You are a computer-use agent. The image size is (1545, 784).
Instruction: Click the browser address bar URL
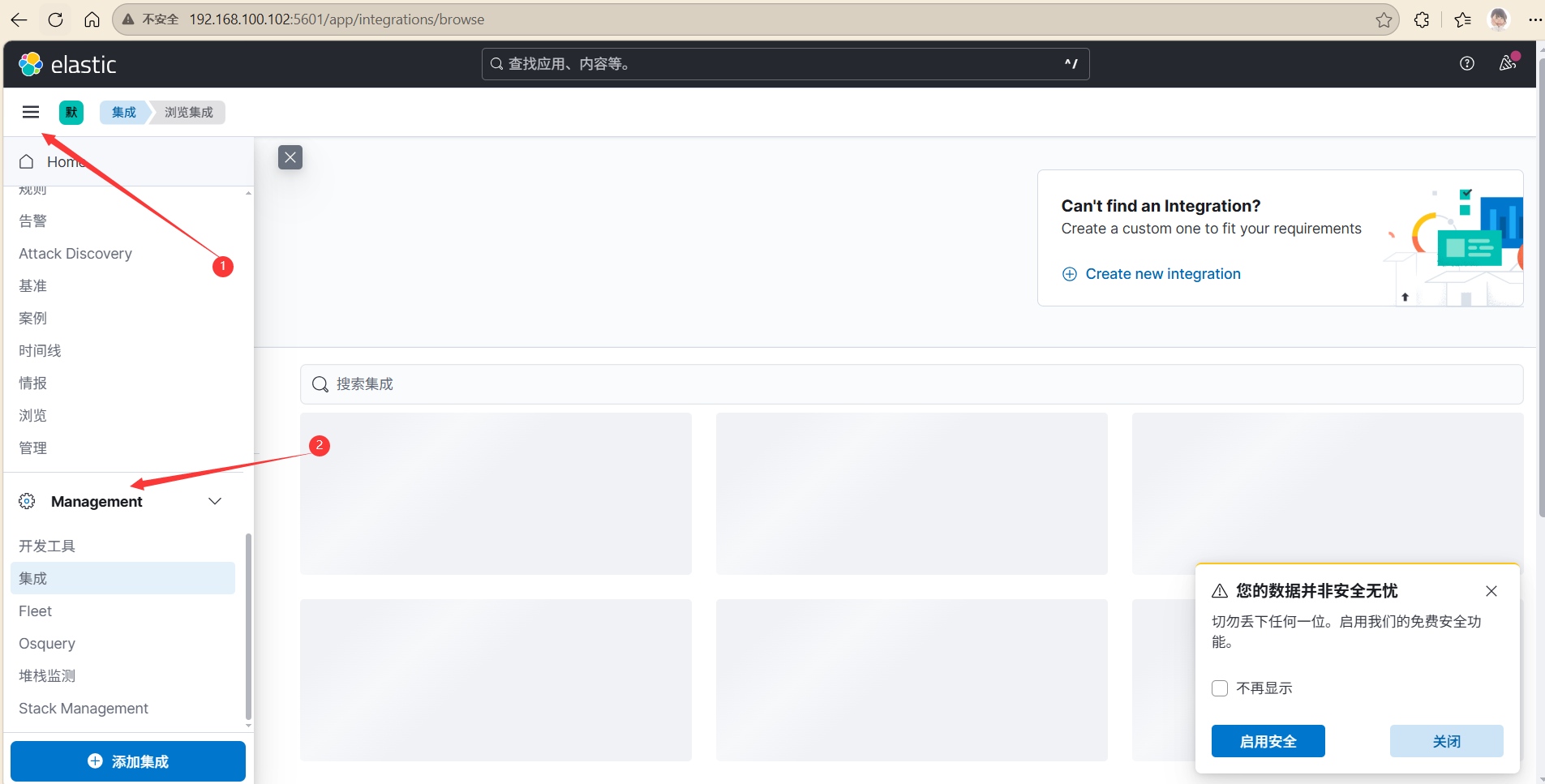click(x=337, y=19)
